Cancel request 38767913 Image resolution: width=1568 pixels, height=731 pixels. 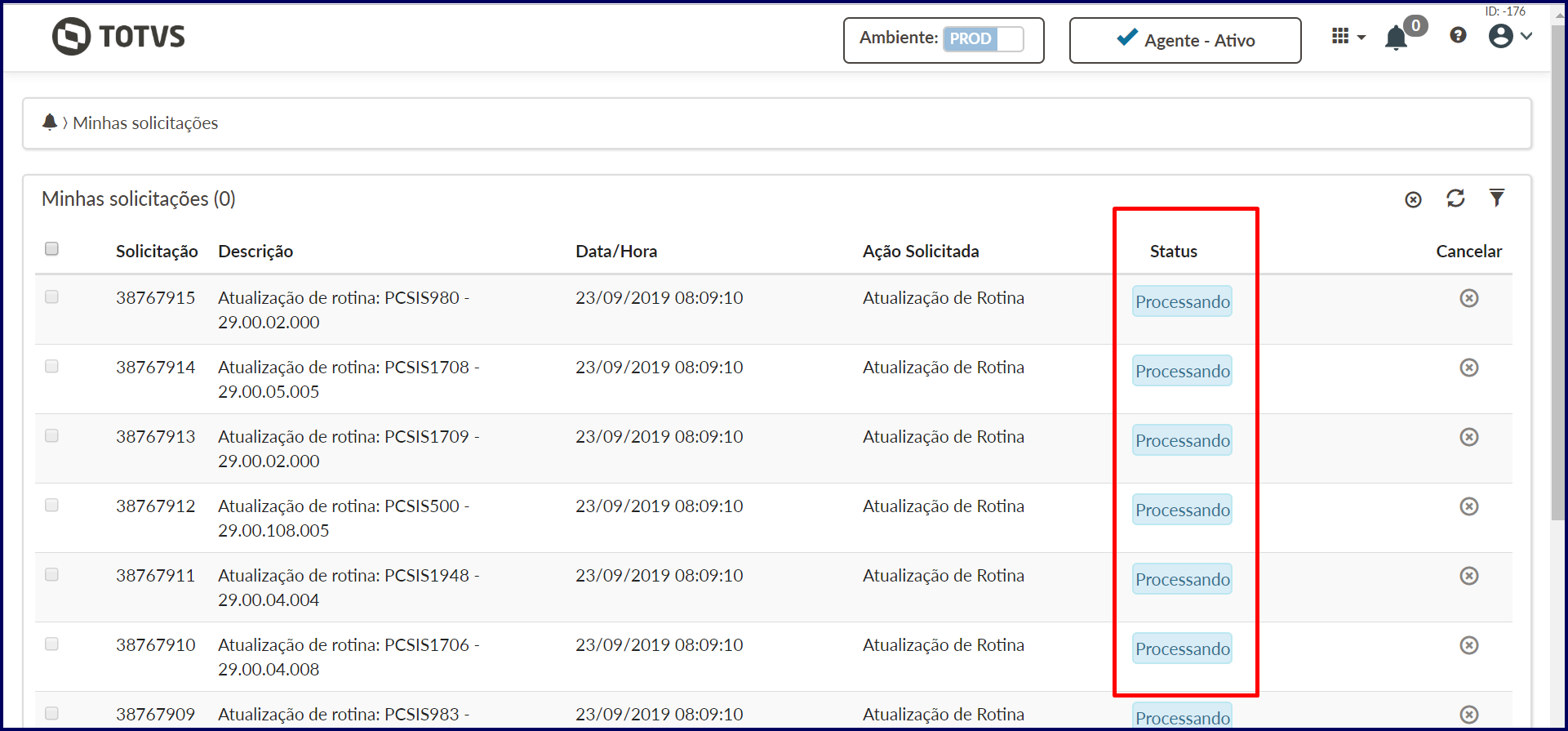coord(1469,437)
